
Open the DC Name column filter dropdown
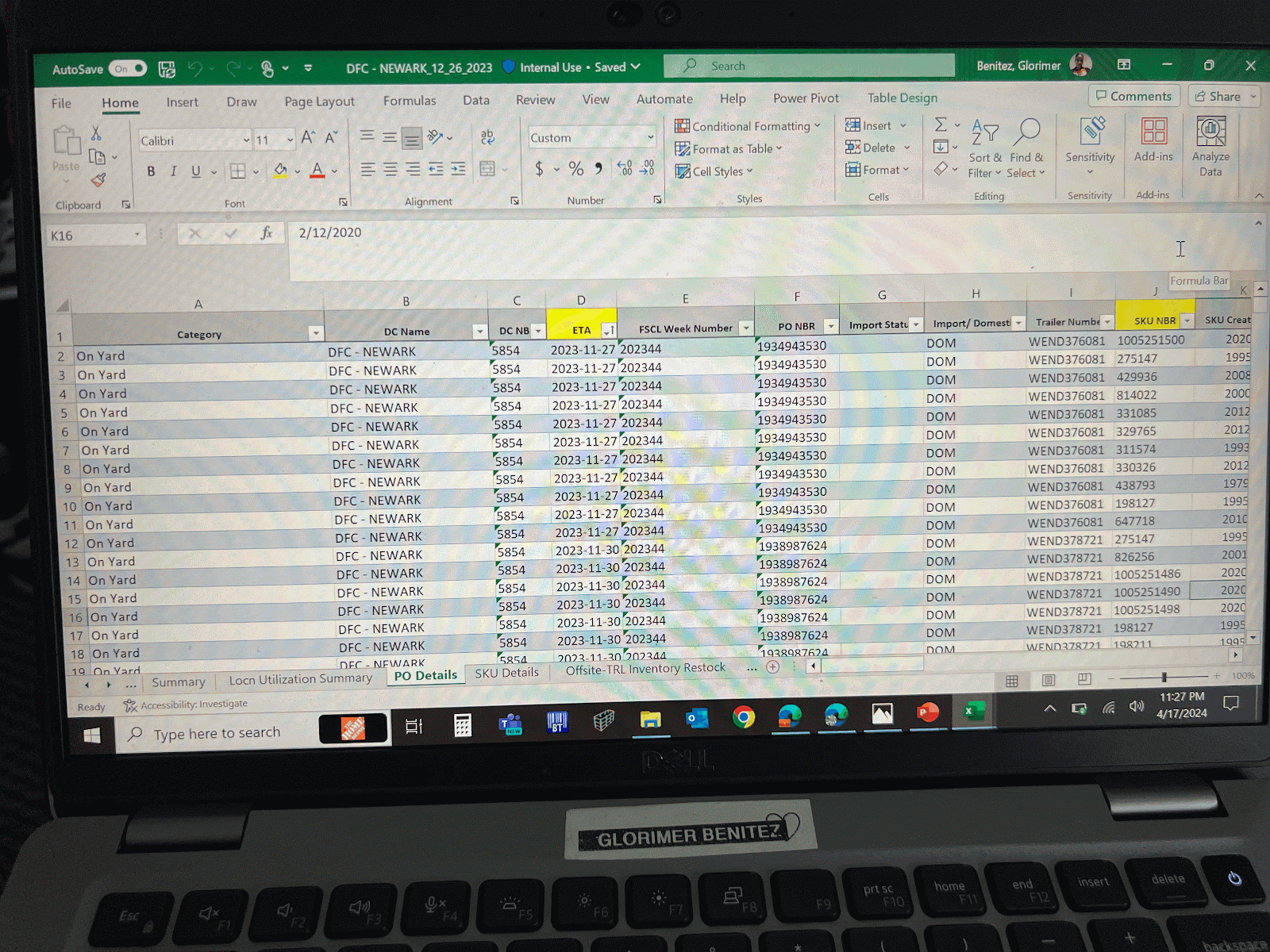click(479, 331)
